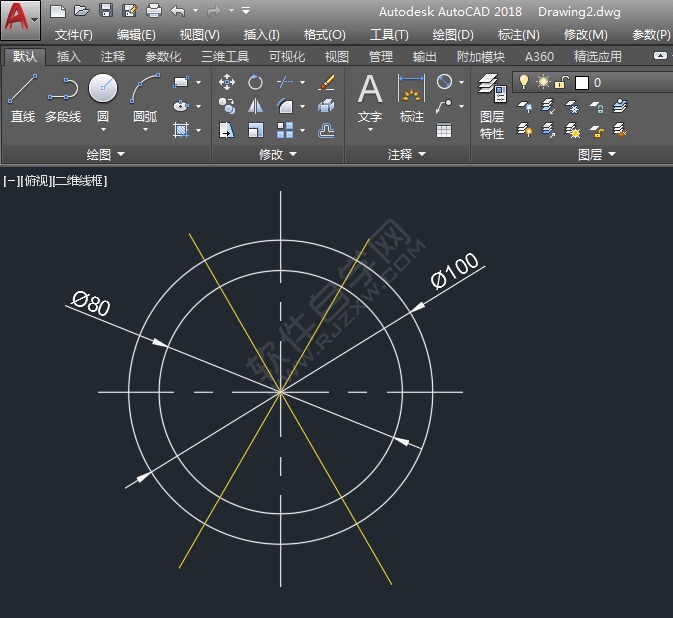The width and height of the screenshot is (673, 618).
Task: Insert a table from the 注释 panel
Action: (444, 130)
